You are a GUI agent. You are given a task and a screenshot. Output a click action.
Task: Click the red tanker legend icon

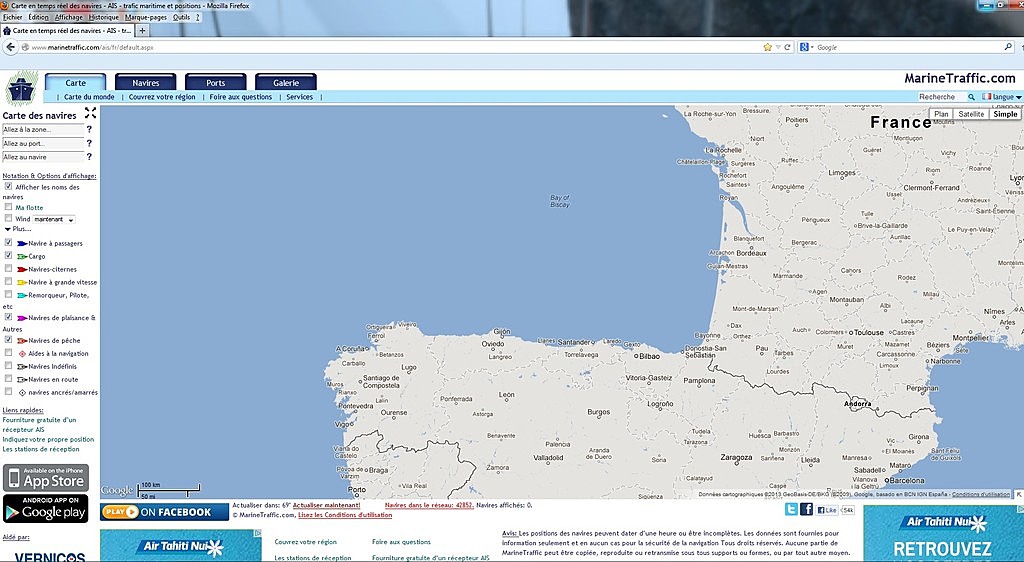(x=22, y=269)
